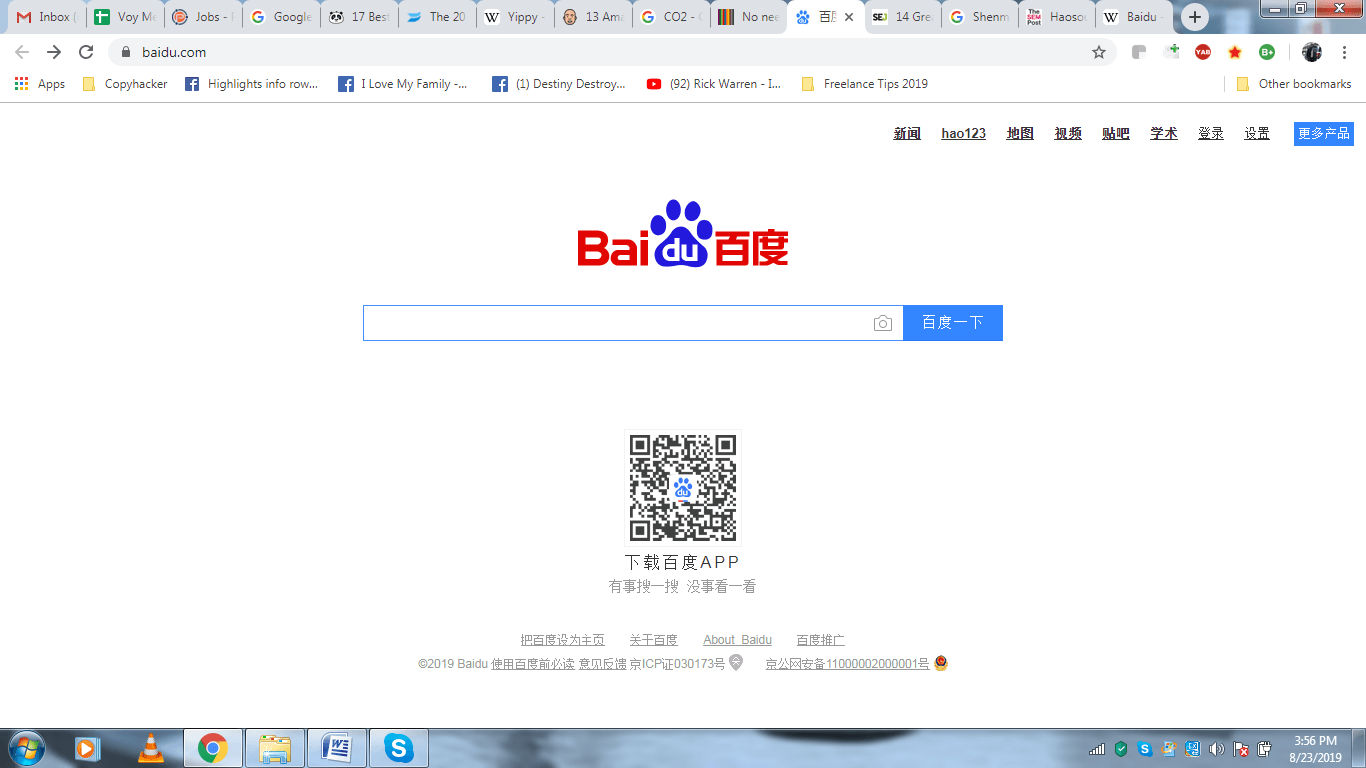Click the camera image-search icon in search box
Image resolution: width=1366 pixels, height=768 pixels.
click(x=882, y=323)
